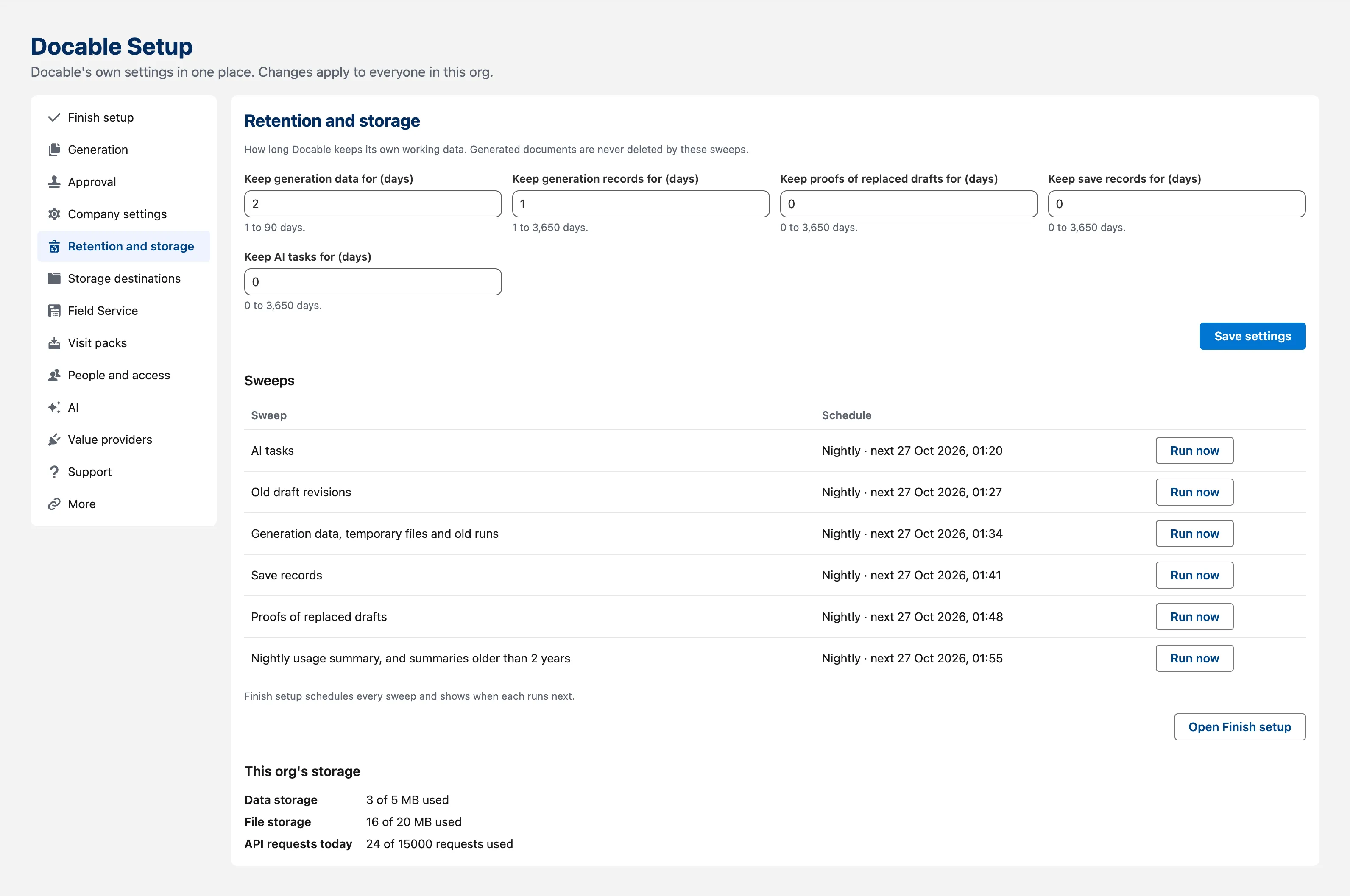Click the More link icon
Viewport: 1350px width, 896px height.
(x=54, y=504)
